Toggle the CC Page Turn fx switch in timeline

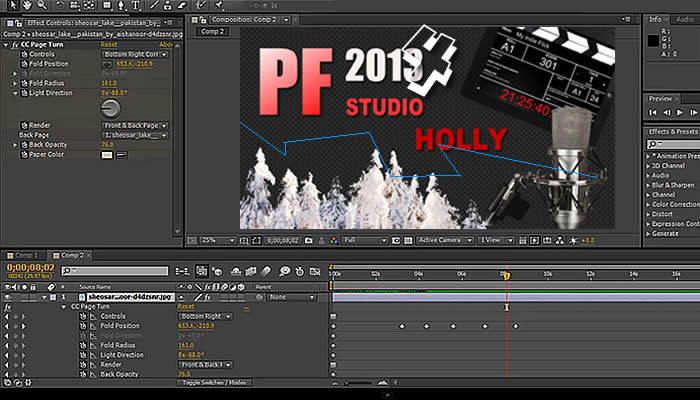pyautogui.click(x=8, y=307)
